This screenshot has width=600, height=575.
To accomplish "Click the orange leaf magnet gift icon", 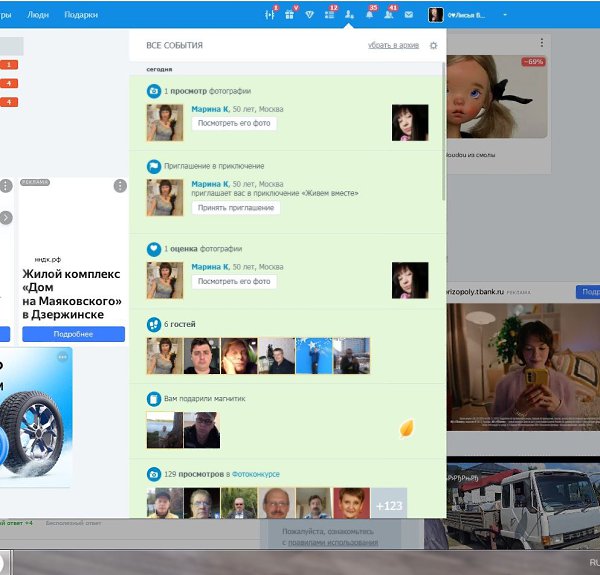I will [407, 429].
